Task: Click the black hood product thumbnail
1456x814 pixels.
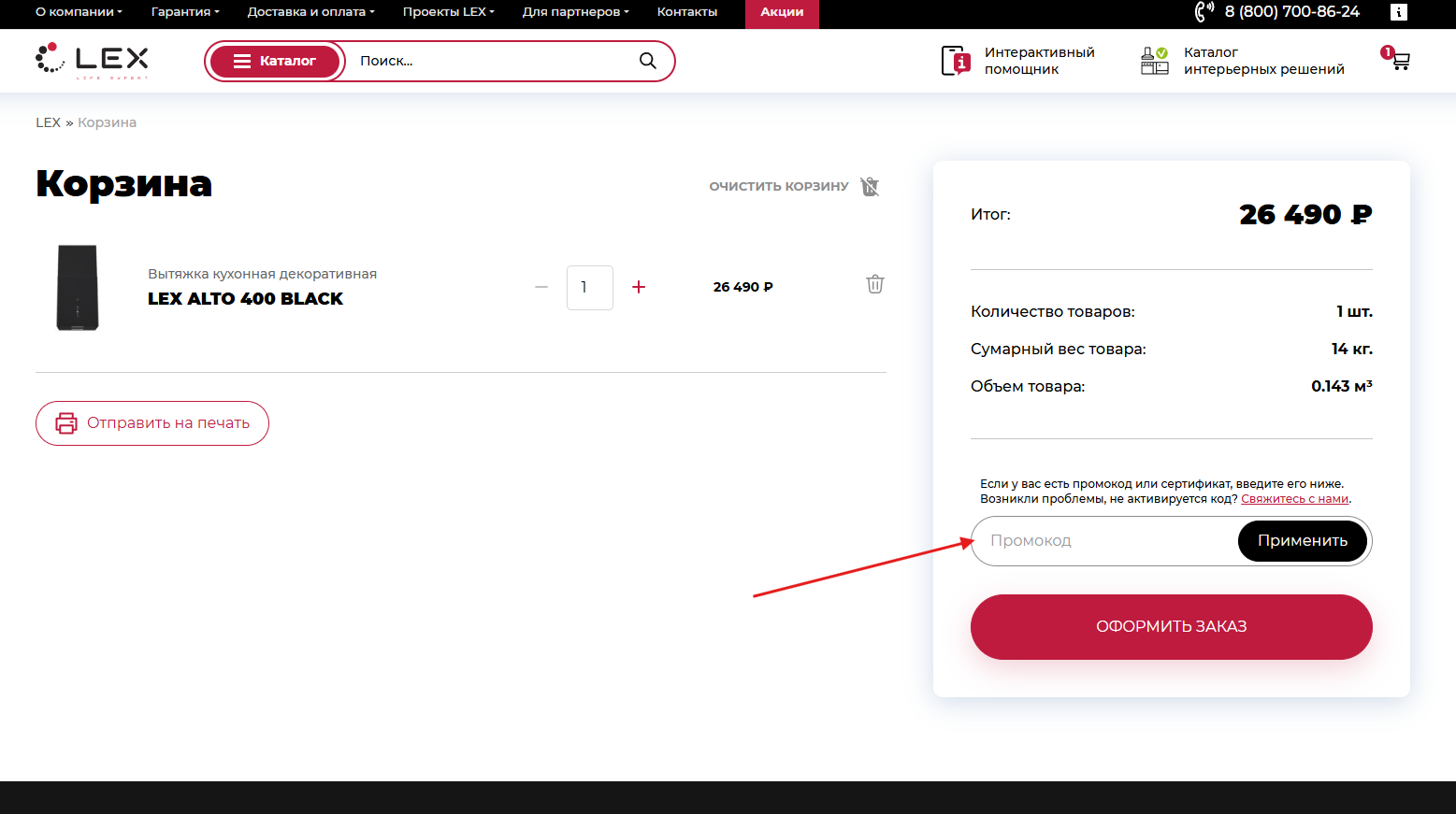Action: click(78, 288)
